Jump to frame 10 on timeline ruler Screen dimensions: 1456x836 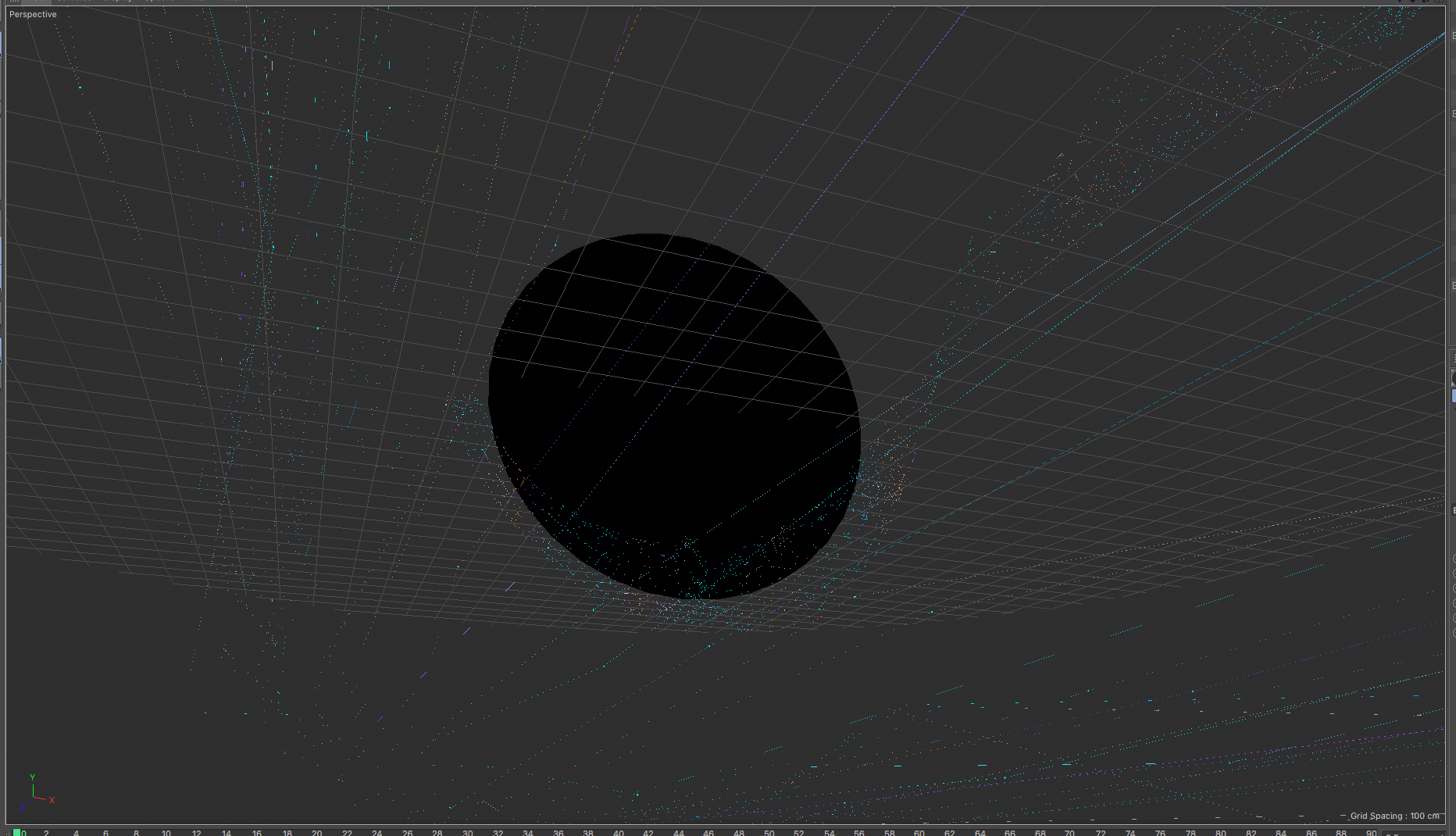pos(166,833)
